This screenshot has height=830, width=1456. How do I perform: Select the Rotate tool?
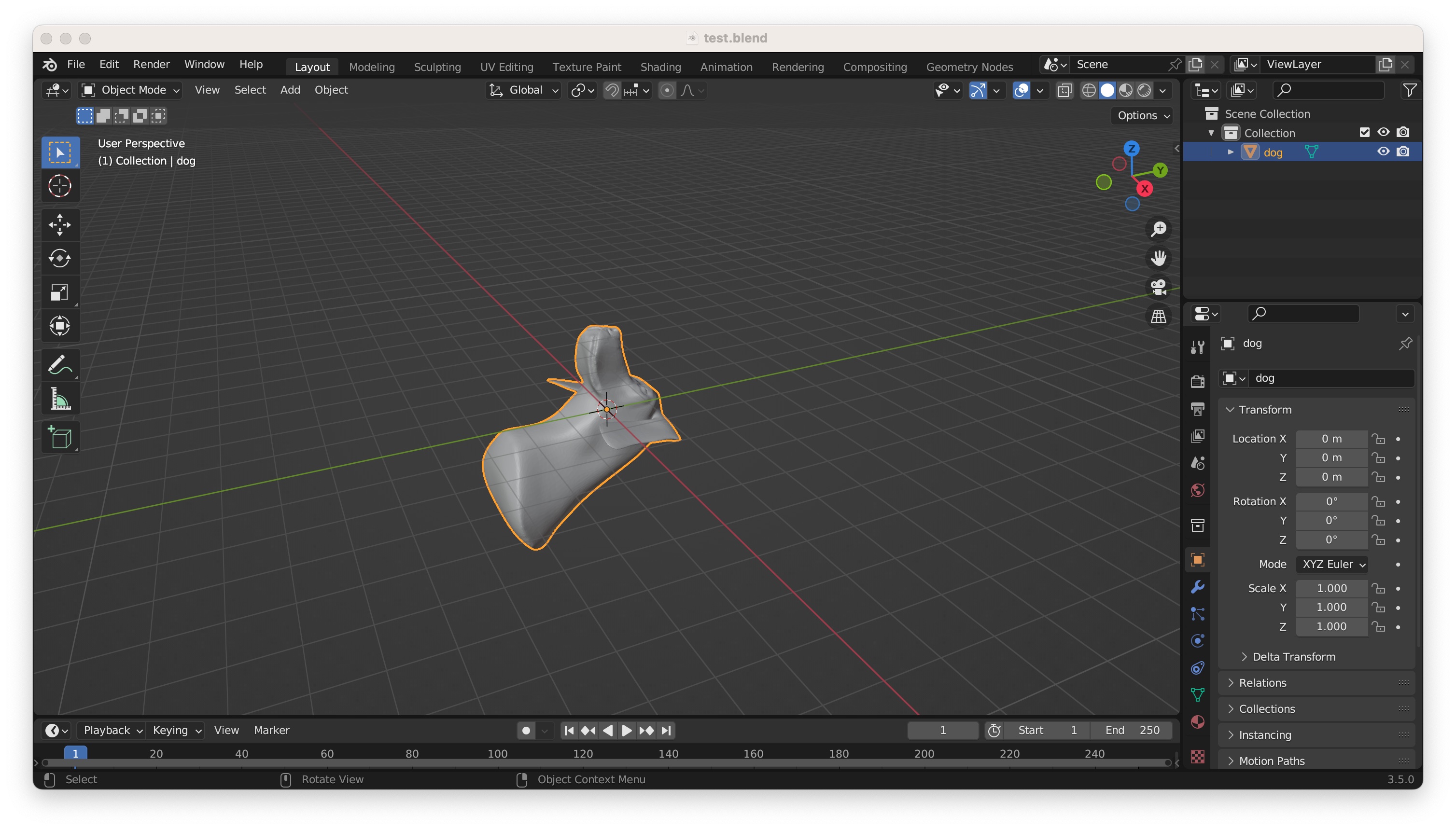tap(60, 258)
